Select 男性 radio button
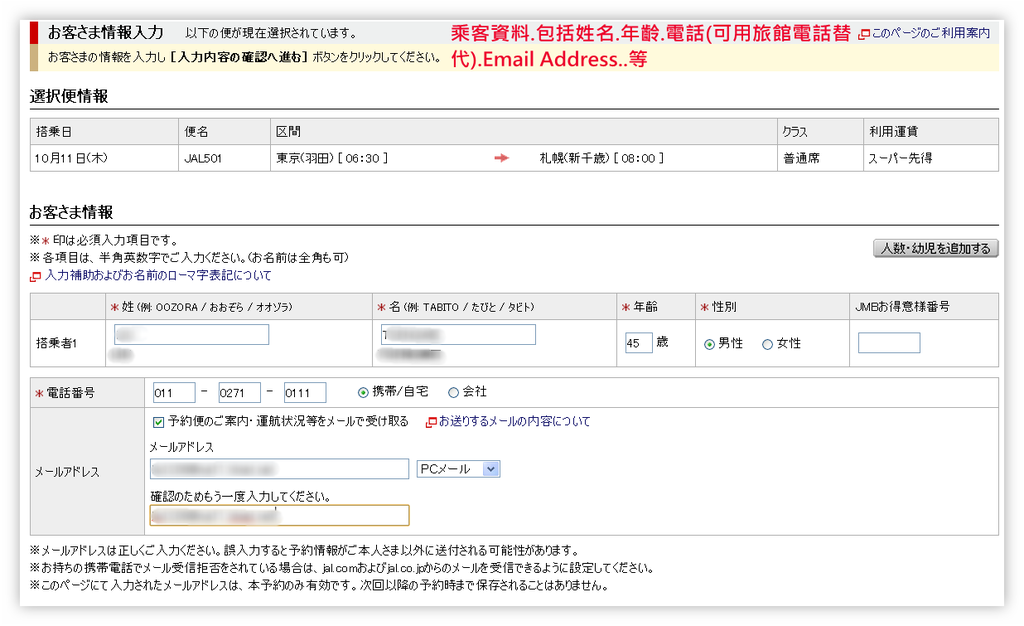1024x626 pixels. (x=709, y=344)
